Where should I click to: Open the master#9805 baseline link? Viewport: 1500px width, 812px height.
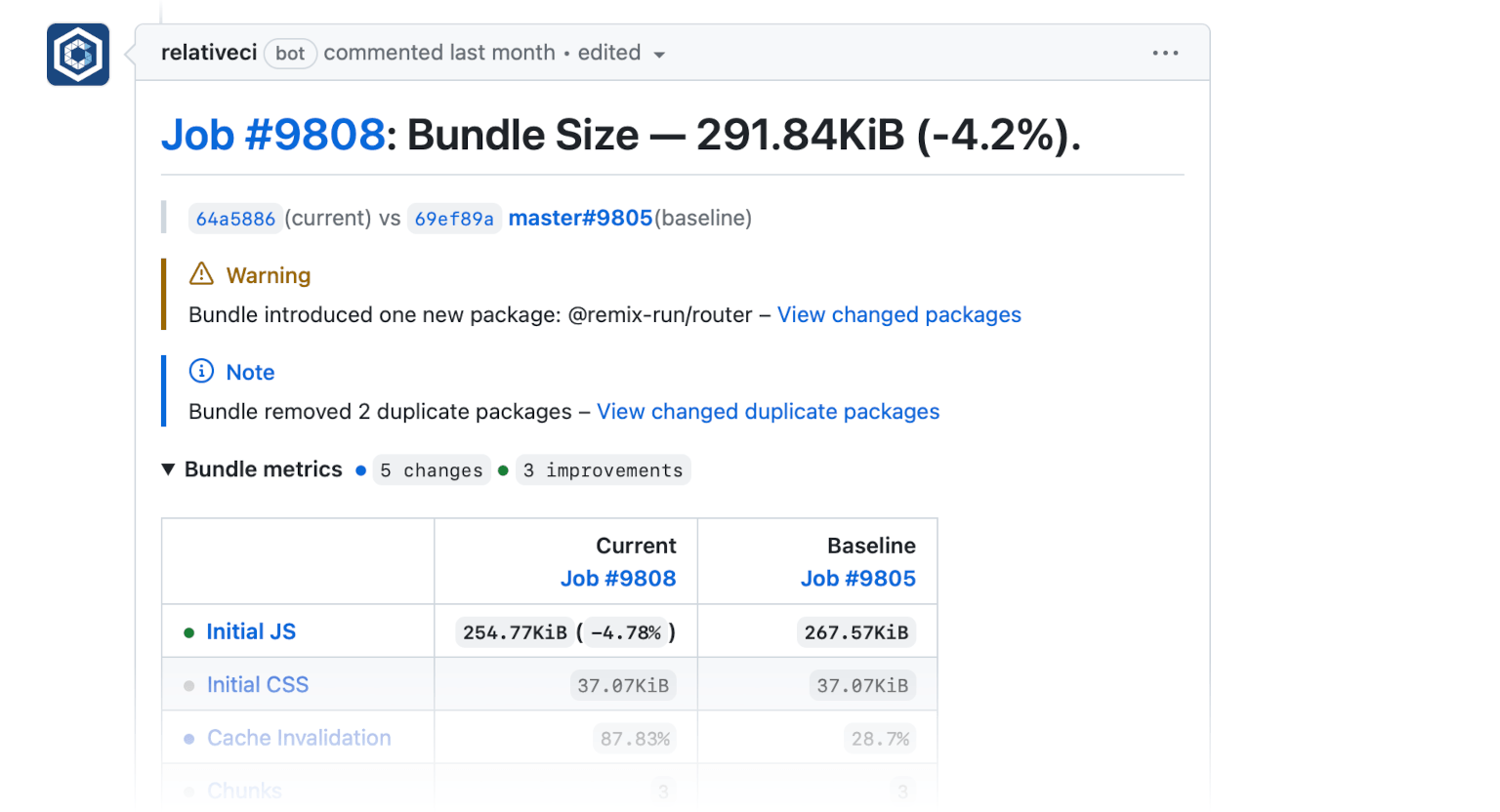580,218
